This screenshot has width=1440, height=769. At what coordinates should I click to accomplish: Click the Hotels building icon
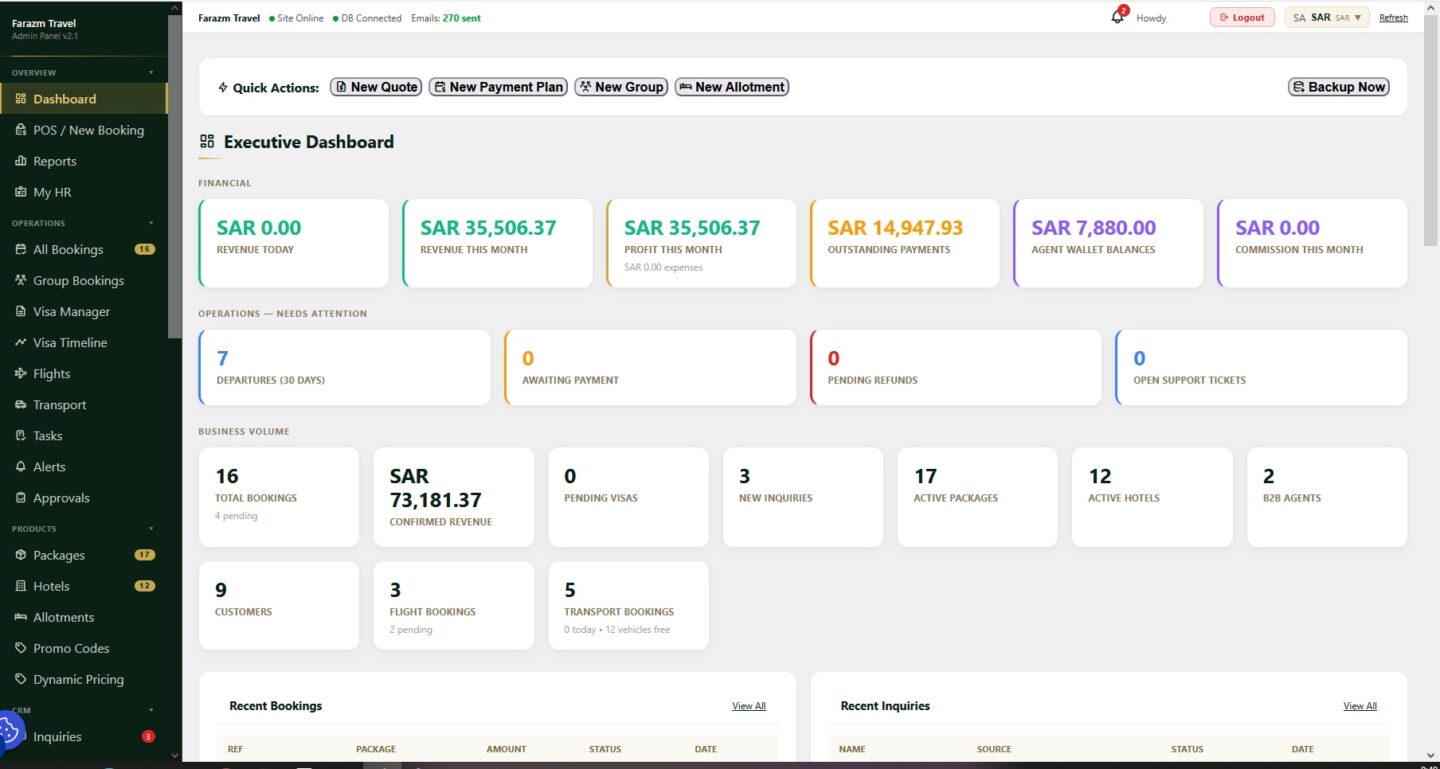click(21, 587)
